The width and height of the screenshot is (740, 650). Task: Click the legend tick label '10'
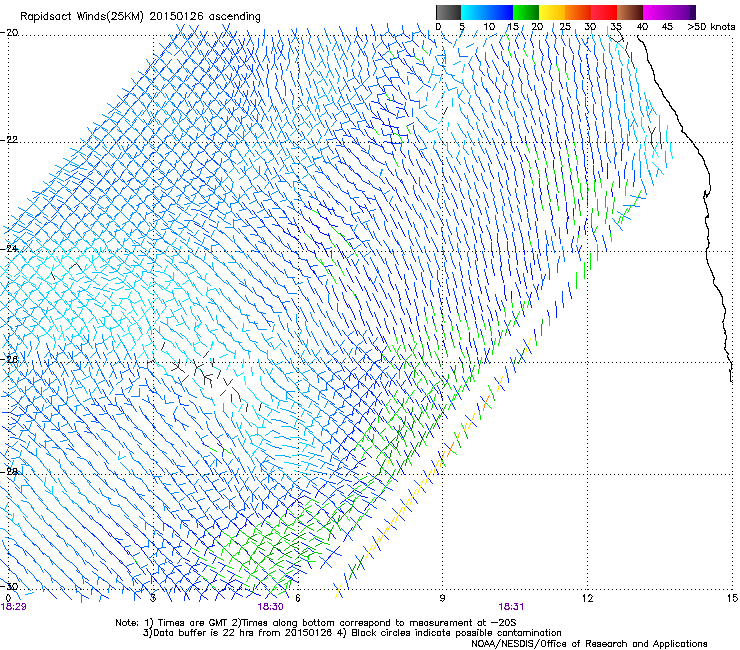tap(489, 26)
